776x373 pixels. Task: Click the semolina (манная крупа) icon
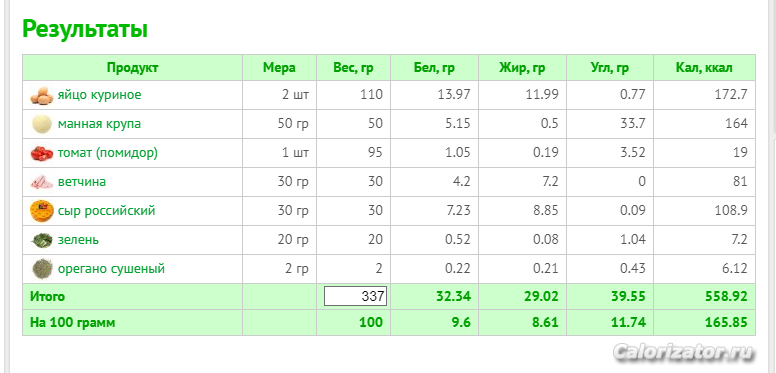(42, 124)
